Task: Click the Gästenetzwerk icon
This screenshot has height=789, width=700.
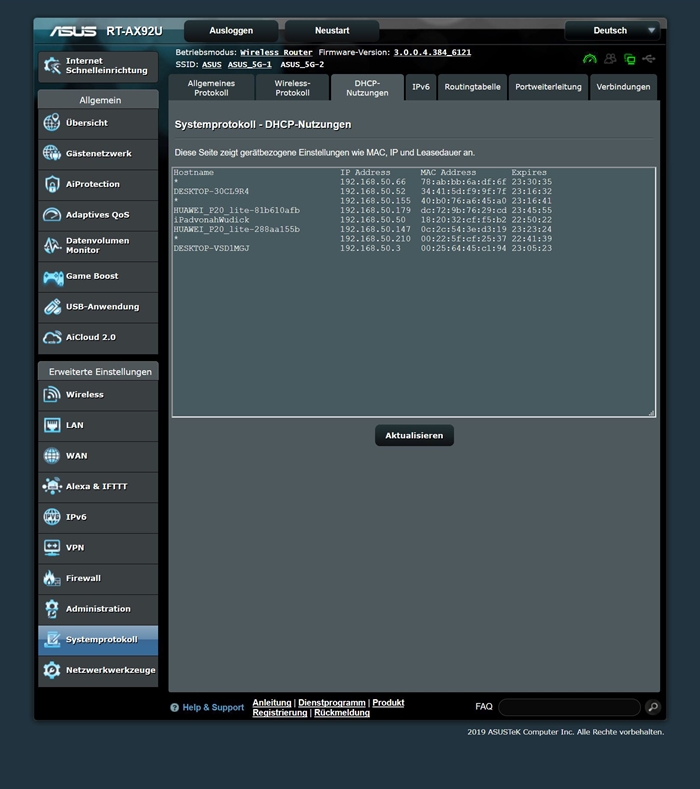Action: coord(52,153)
